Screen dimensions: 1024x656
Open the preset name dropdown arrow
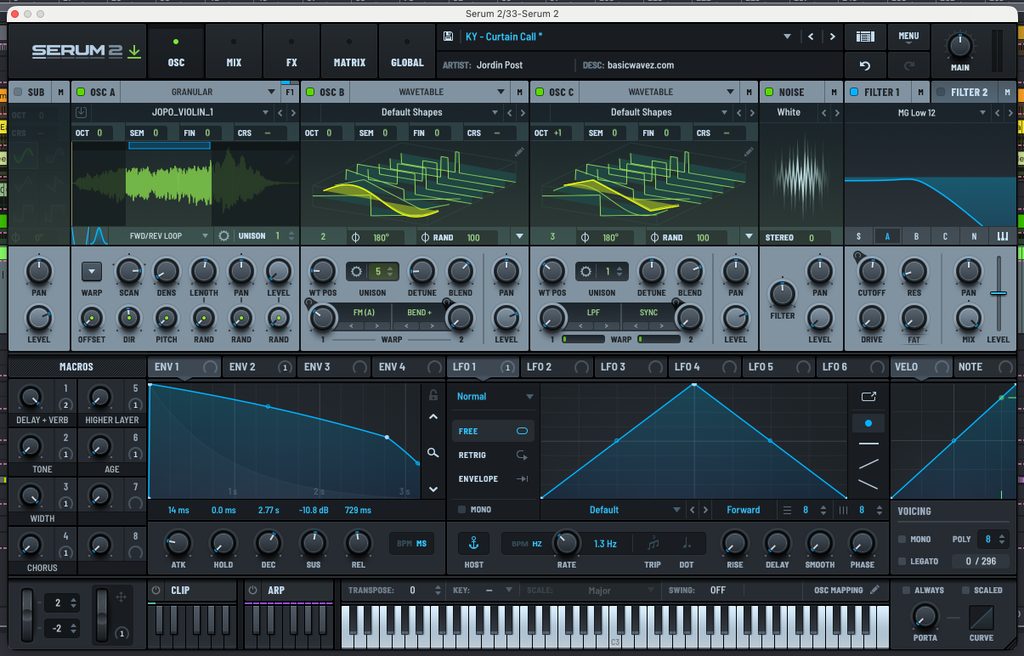pos(787,37)
